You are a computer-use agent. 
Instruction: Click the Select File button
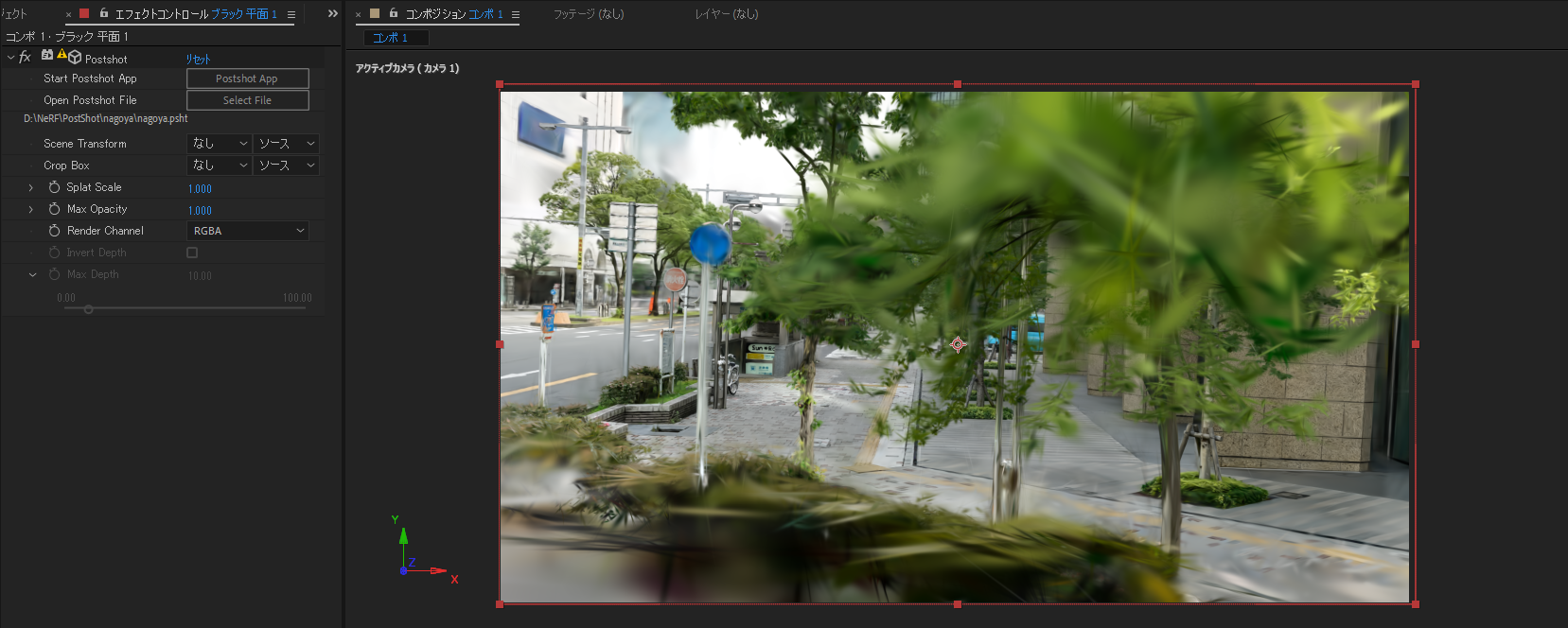click(247, 100)
